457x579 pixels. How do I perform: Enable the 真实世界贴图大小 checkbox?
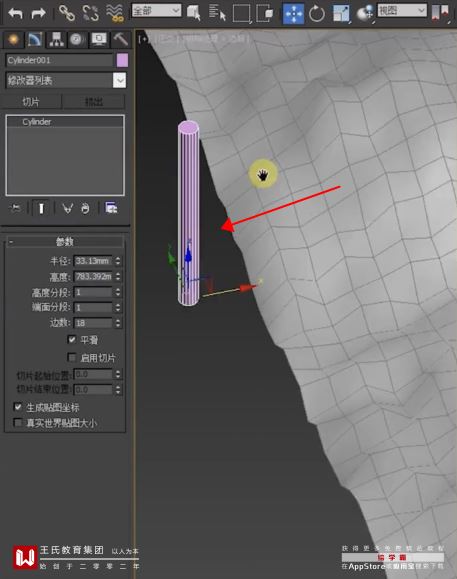pos(17,422)
